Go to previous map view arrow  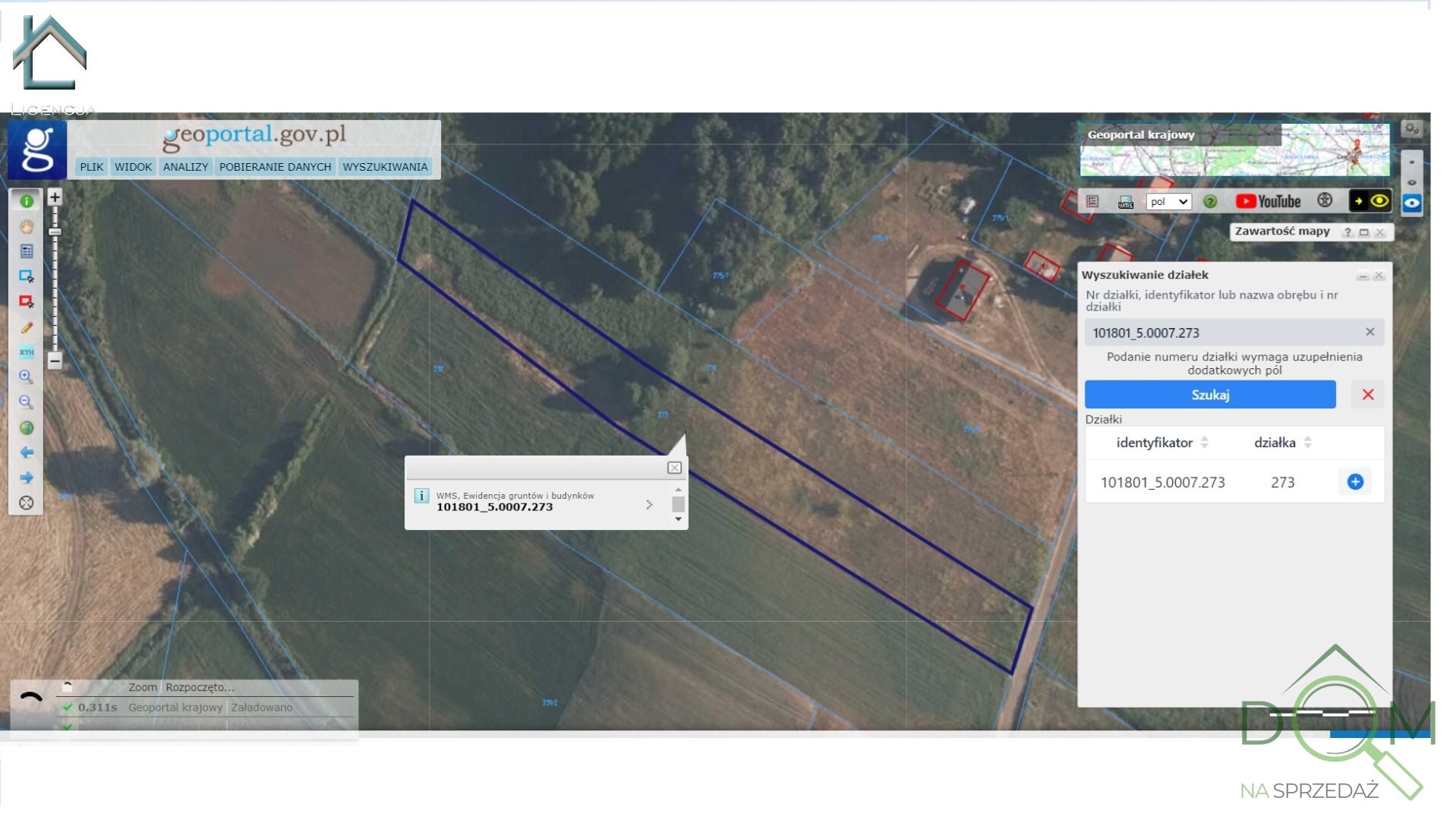pyautogui.click(x=27, y=453)
